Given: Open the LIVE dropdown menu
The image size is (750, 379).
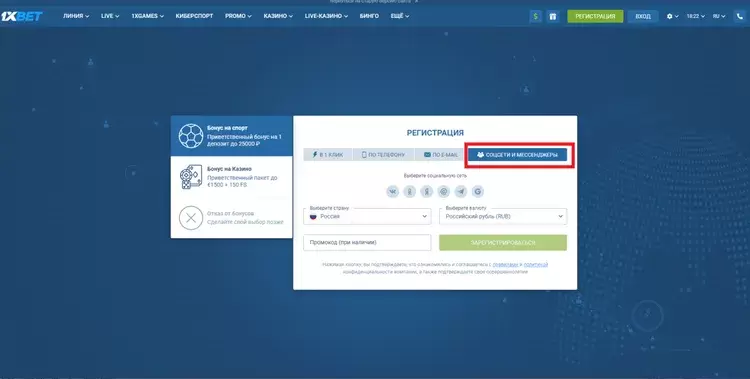Looking at the screenshot, I should pos(110,16).
